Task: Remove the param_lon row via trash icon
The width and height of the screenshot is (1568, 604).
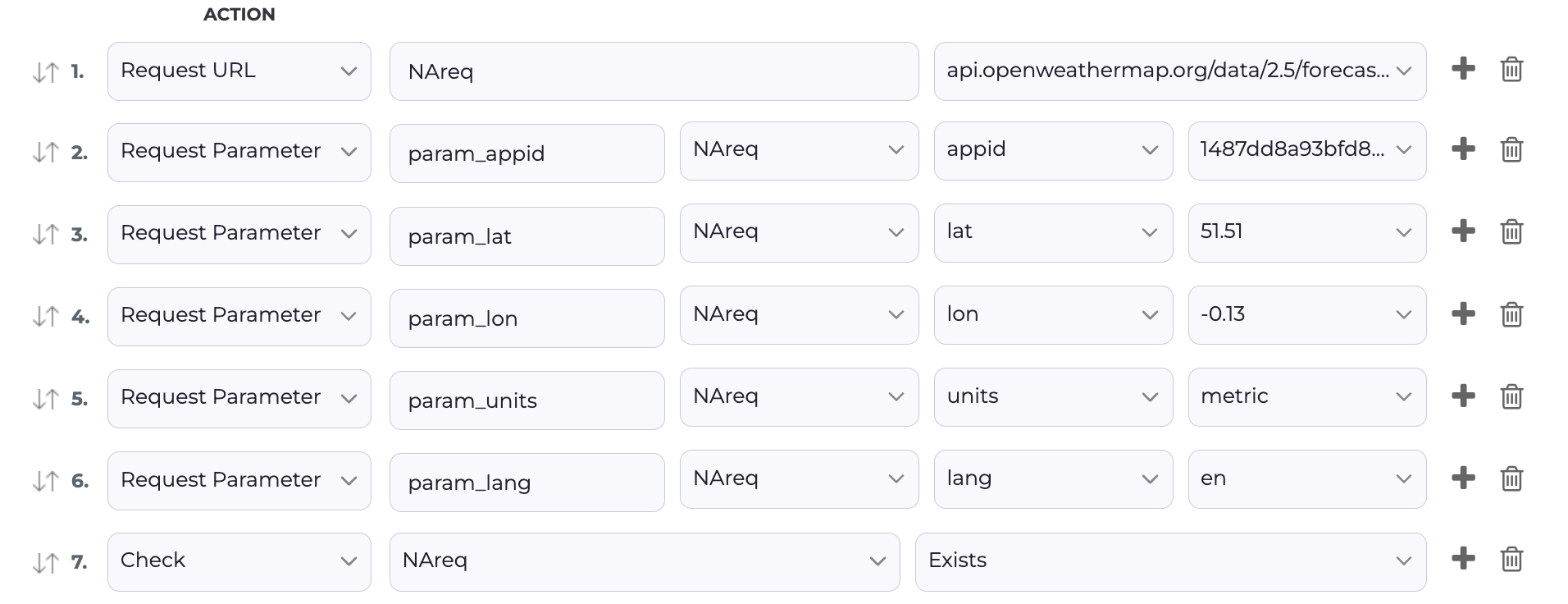Action: click(1511, 314)
